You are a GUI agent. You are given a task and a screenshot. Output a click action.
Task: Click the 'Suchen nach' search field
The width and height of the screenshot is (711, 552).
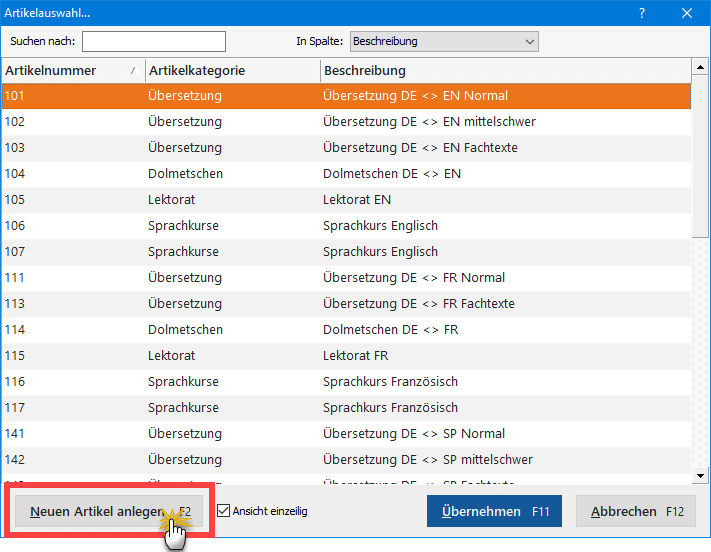tap(154, 41)
